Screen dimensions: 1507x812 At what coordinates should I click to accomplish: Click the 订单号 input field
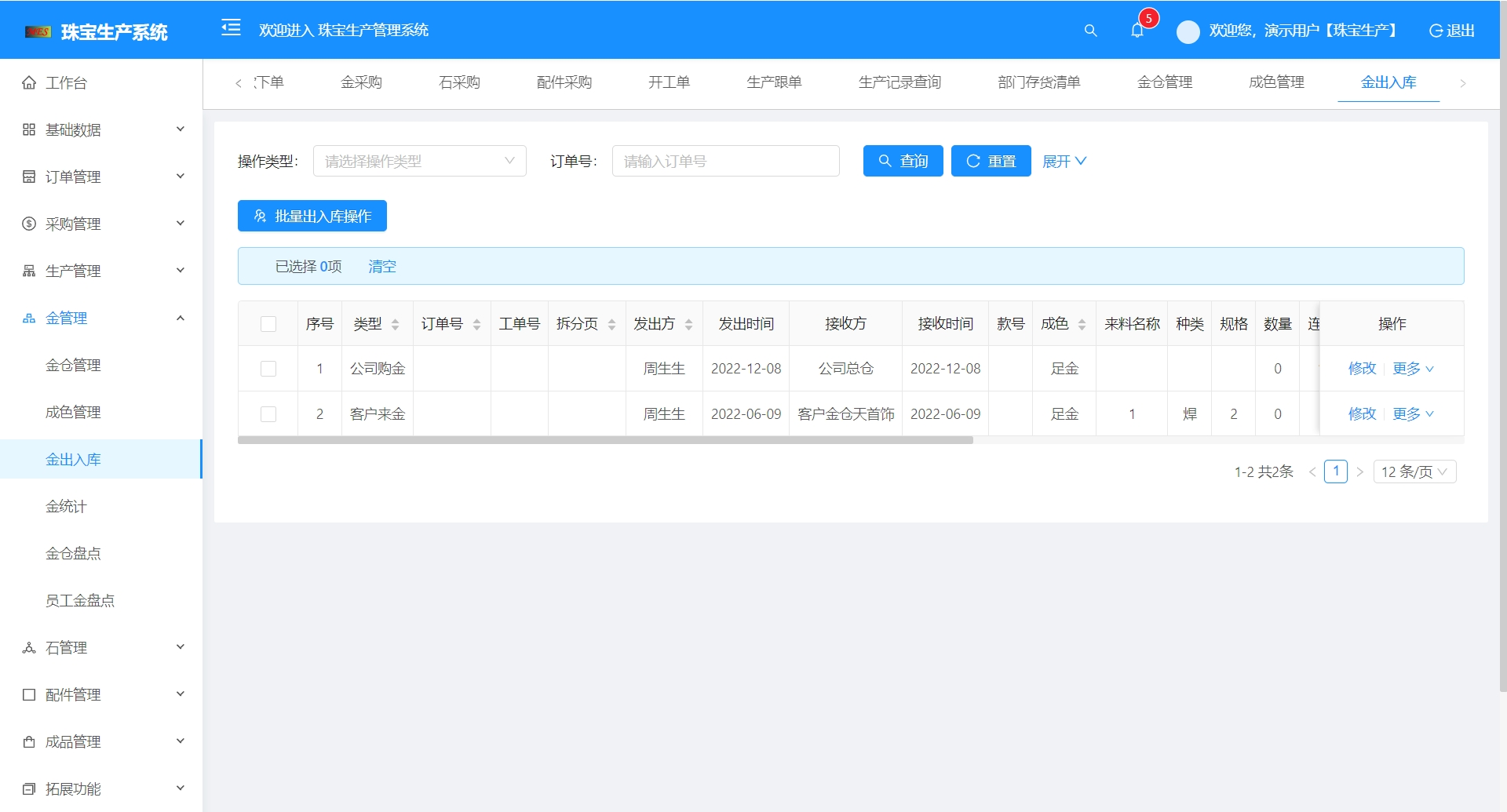click(x=725, y=161)
